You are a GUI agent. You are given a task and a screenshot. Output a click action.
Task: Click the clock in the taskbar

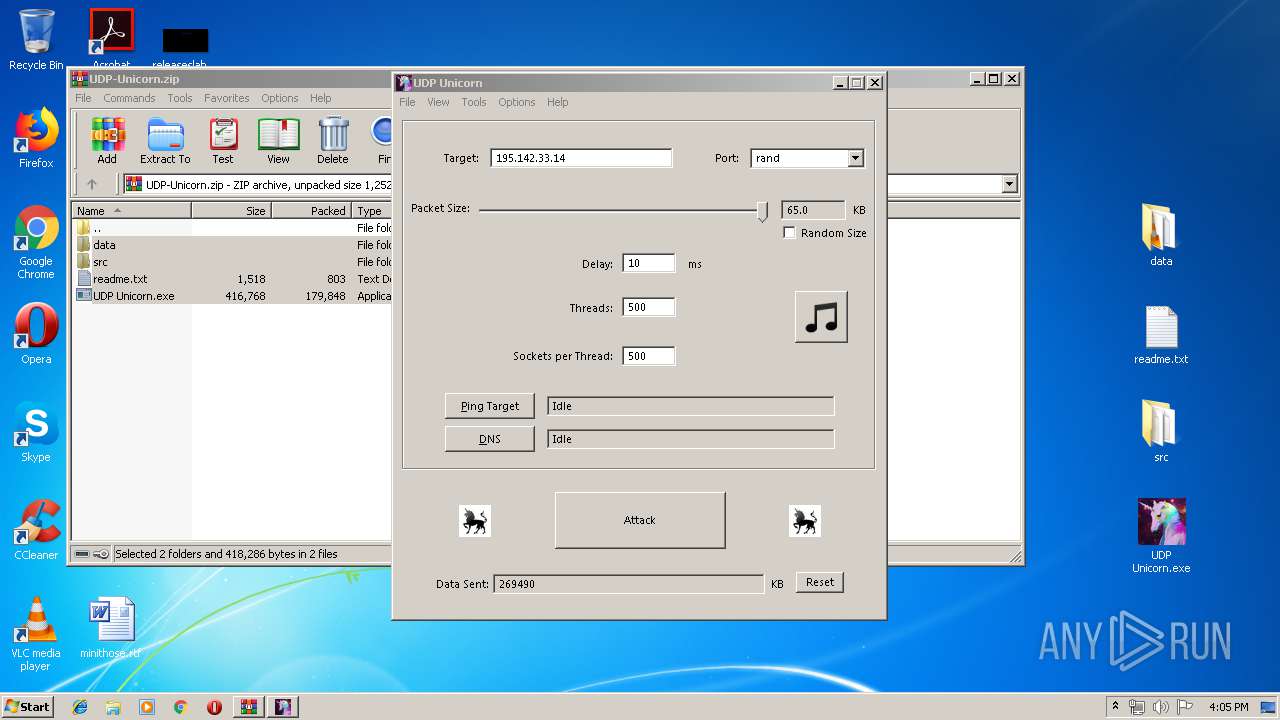1228,707
